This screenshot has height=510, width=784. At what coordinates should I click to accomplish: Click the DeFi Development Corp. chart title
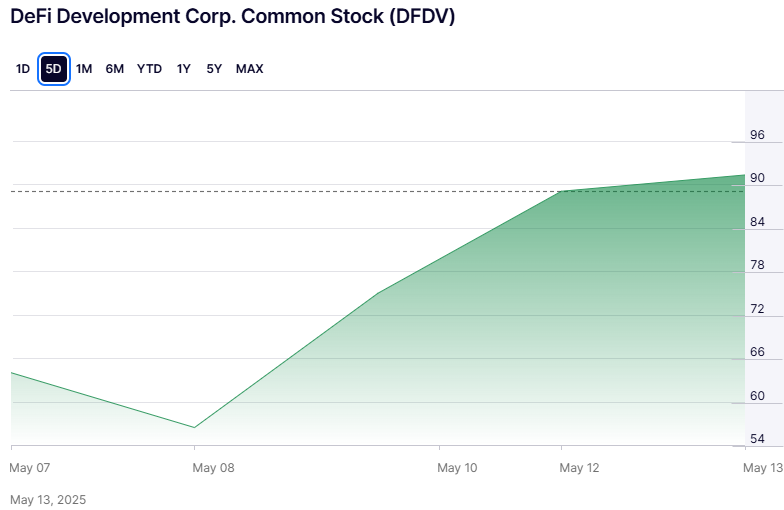[x=232, y=18]
